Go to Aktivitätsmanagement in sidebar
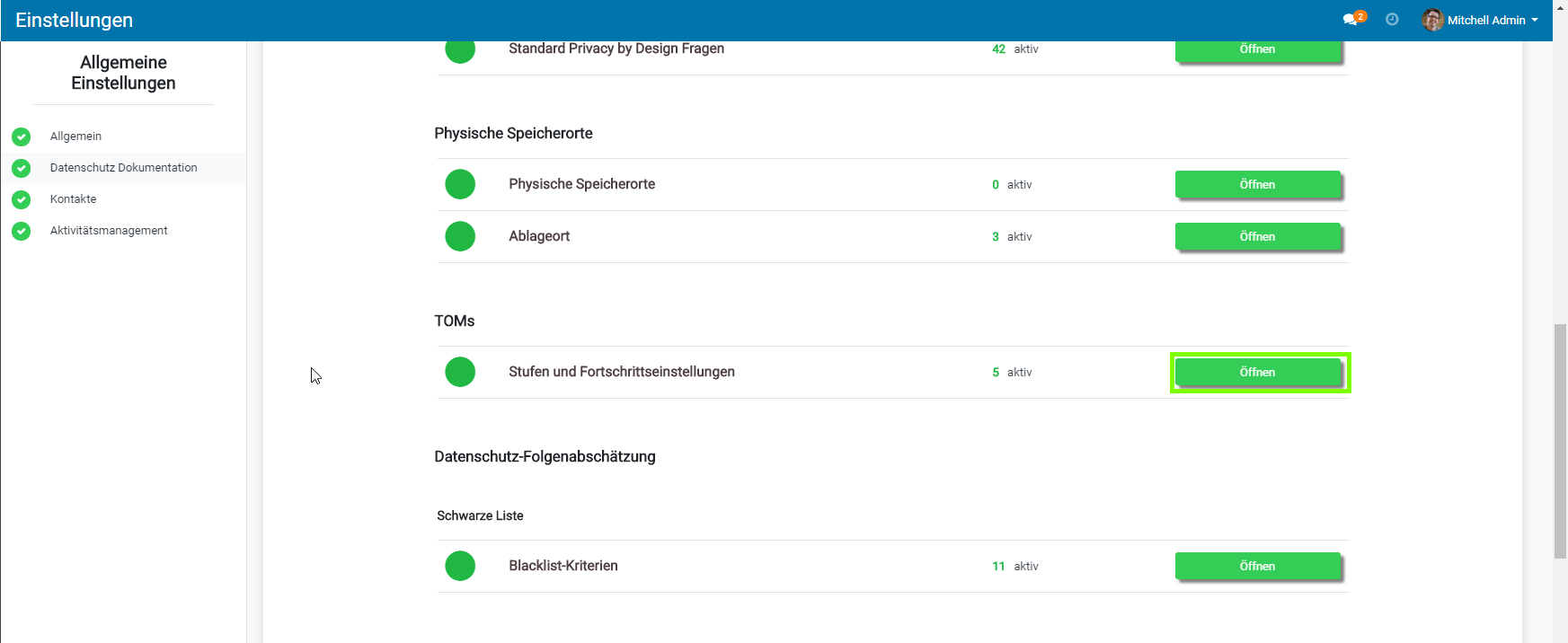 click(x=109, y=231)
